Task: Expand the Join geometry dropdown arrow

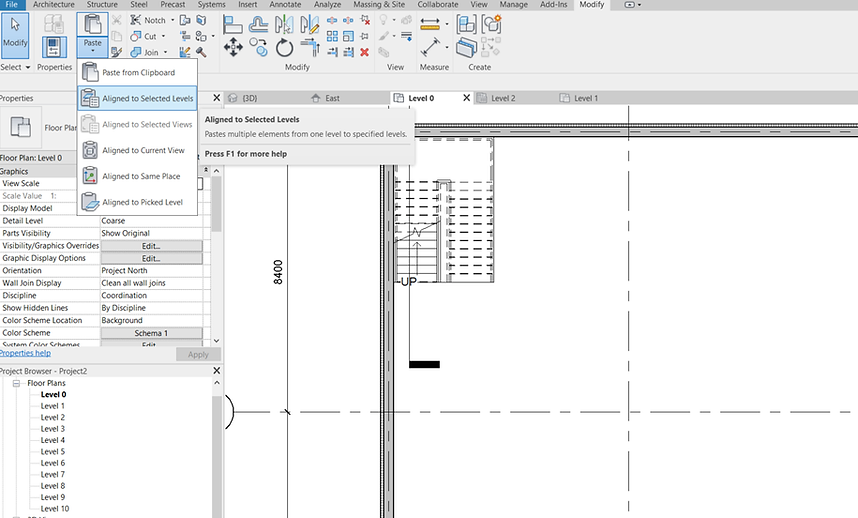Action: click(x=165, y=52)
